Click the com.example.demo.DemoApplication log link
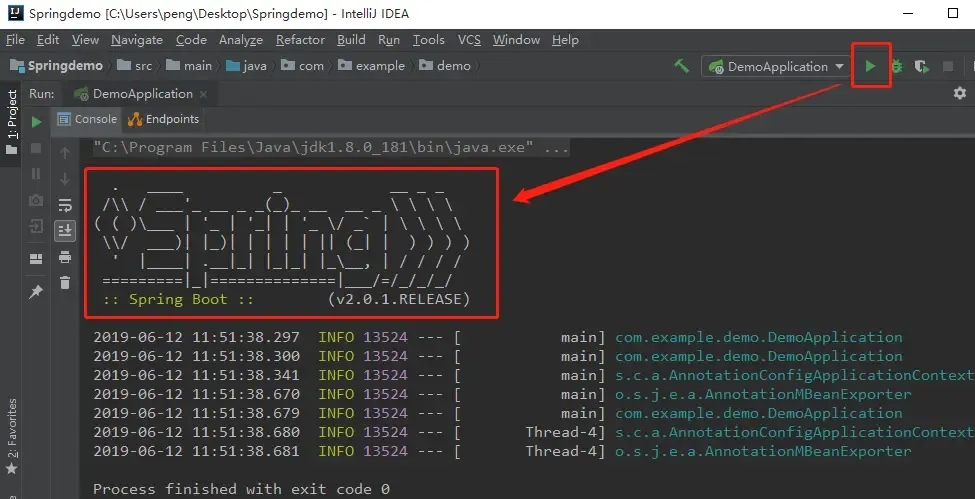Screen dimensions: 975x499 758,337
